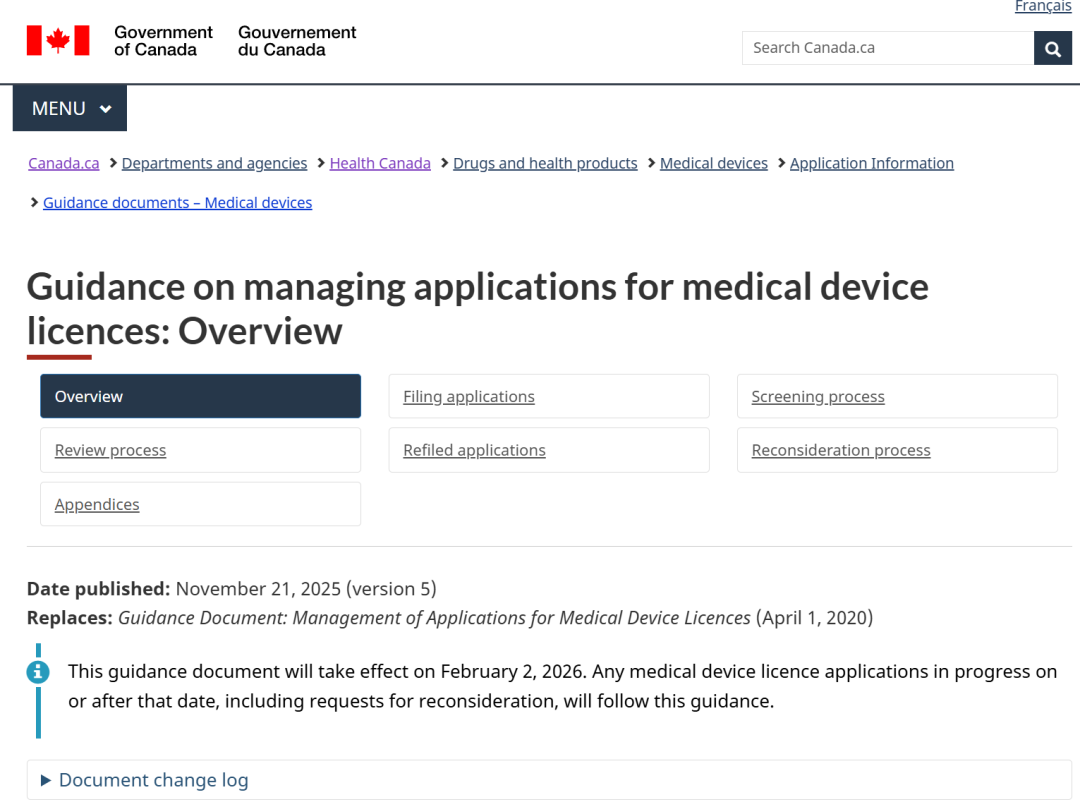This screenshot has height=802, width=1080.
Task: Click the 'Replaces: Guidance Document' line
Action: [x=450, y=618]
